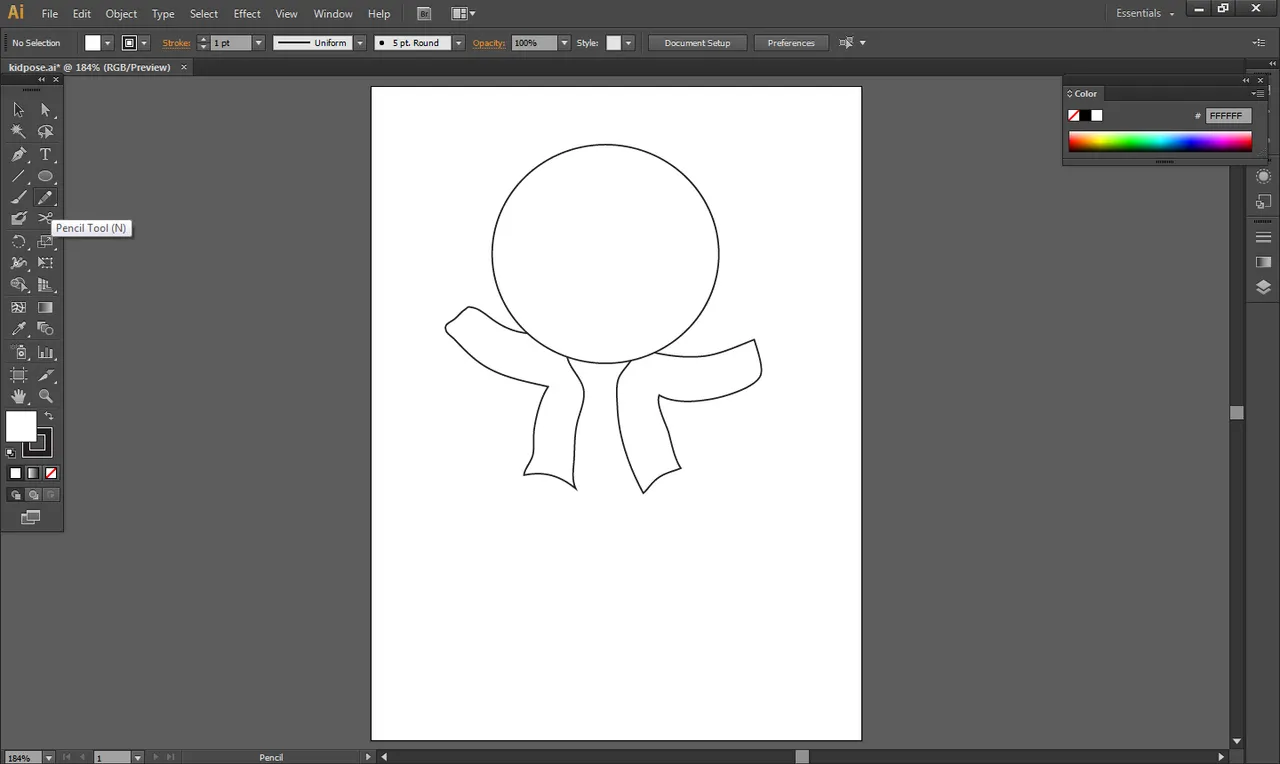Set paint mode to Color
The height and width of the screenshot is (764, 1280).
point(15,473)
